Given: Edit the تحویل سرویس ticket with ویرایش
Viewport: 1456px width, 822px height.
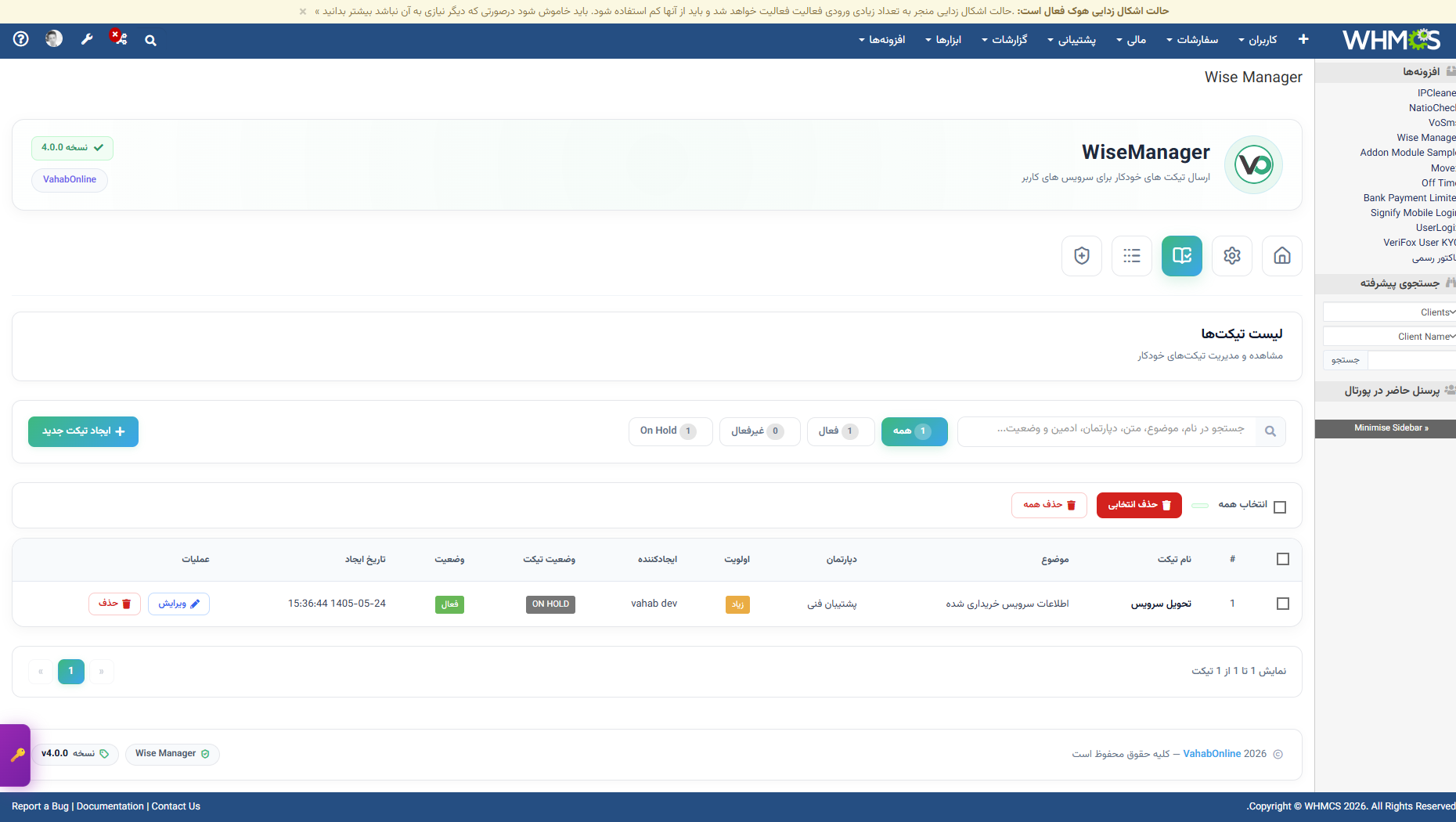Looking at the screenshot, I should (x=178, y=604).
